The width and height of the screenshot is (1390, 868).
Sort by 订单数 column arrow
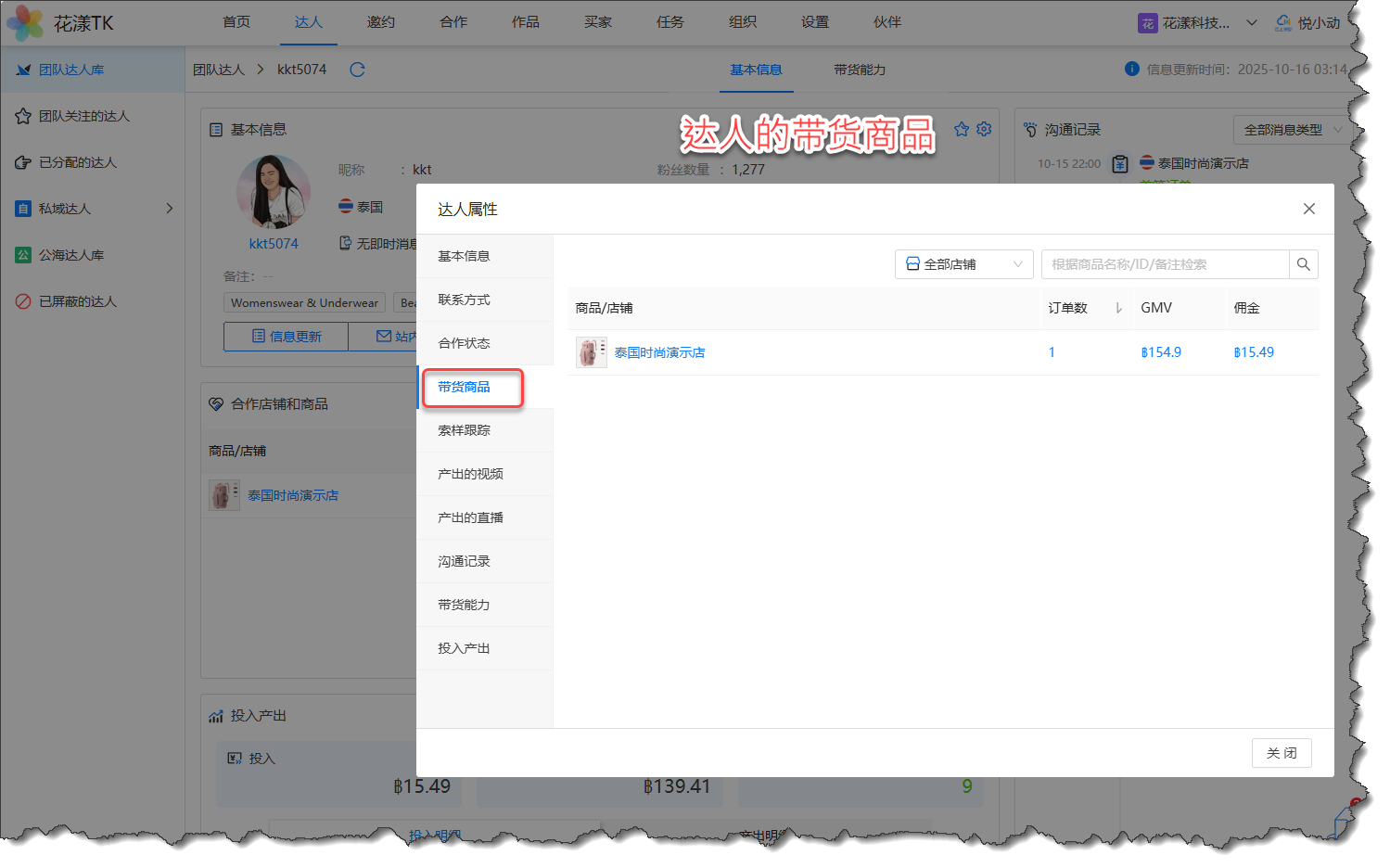pos(1118,308)
